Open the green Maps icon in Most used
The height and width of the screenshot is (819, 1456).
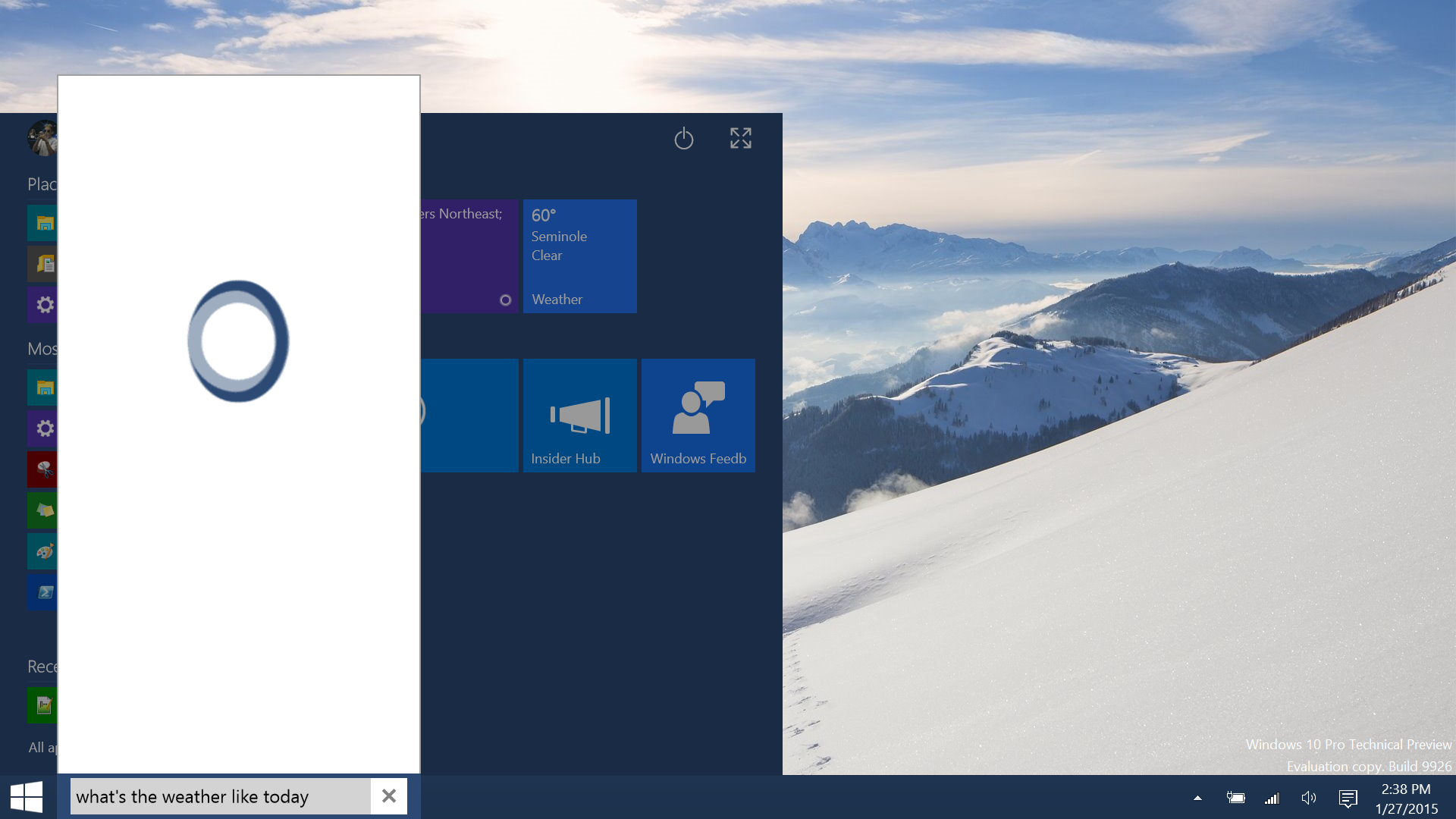click(x=42, y=510)
